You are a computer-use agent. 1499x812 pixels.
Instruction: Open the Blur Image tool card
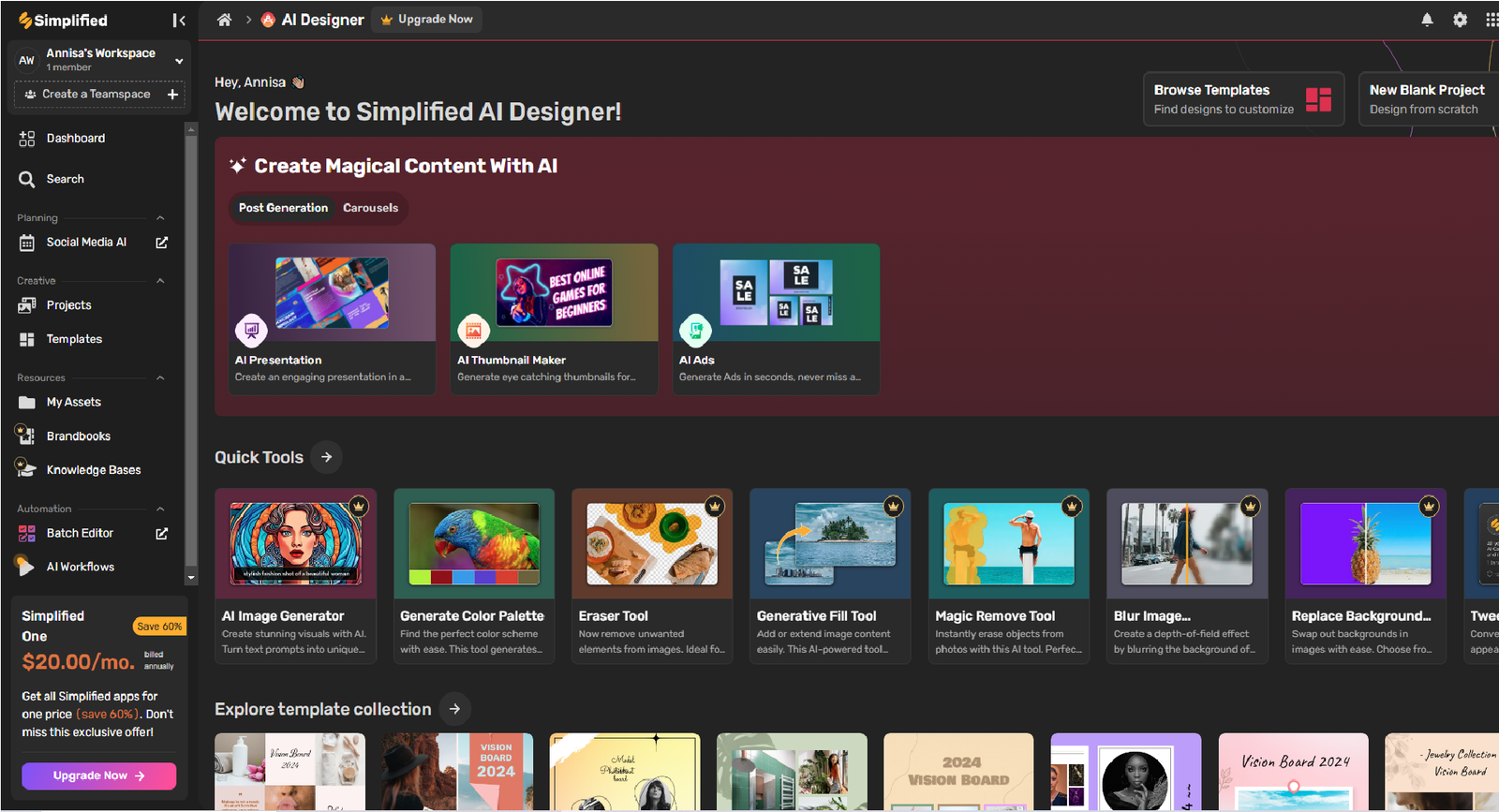pos(1187,576)
